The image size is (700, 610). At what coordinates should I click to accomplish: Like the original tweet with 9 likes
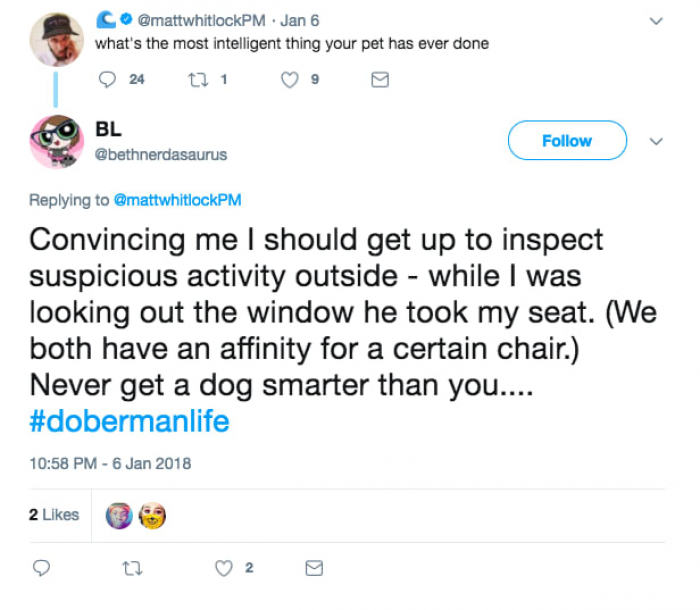(x=289, y=81)
